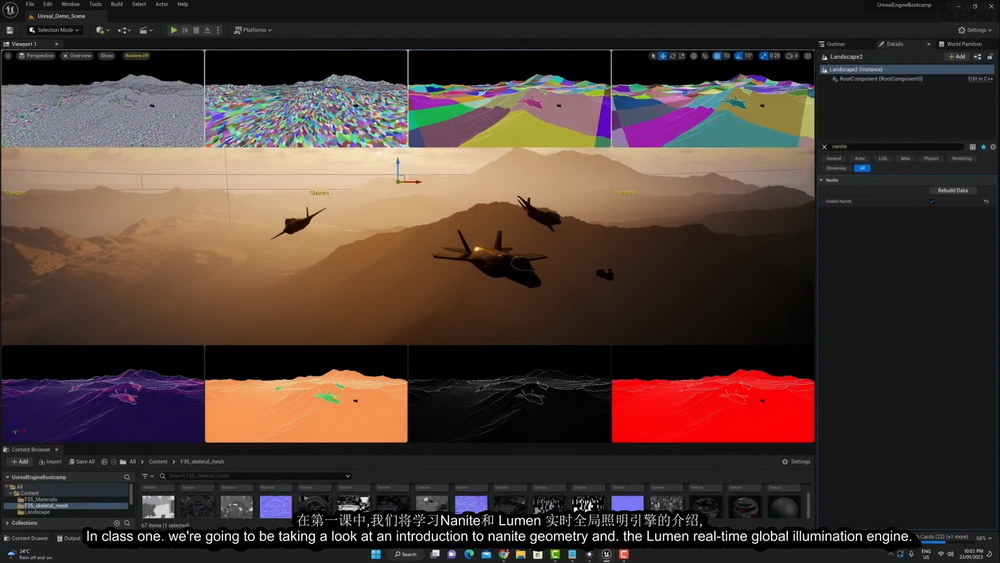Clear the nanite search with X icon
The width and height of the screenshot is (1000, 563).
tap(824, 147)
